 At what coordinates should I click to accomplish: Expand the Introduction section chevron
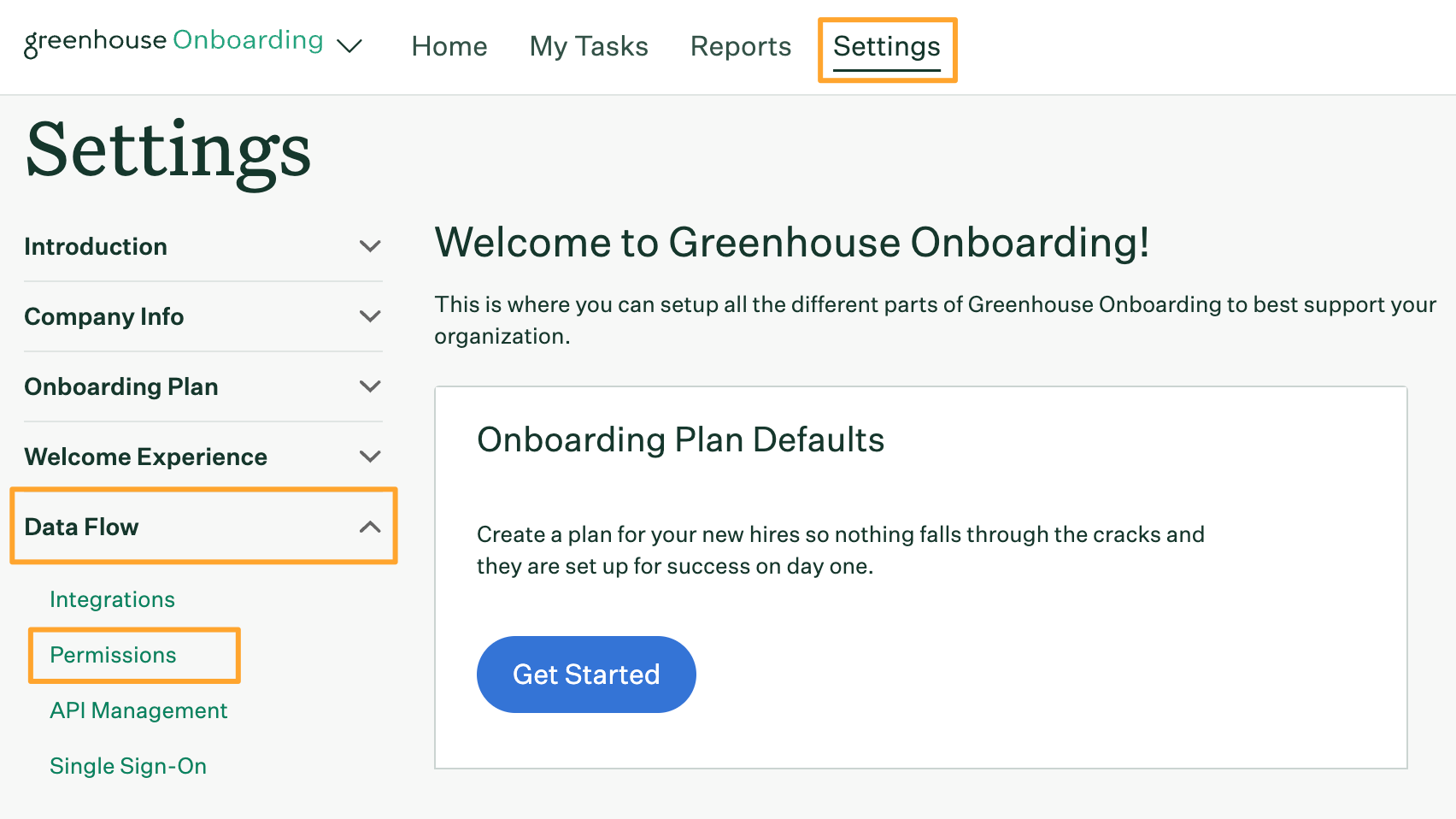click(x=370, y=246)
